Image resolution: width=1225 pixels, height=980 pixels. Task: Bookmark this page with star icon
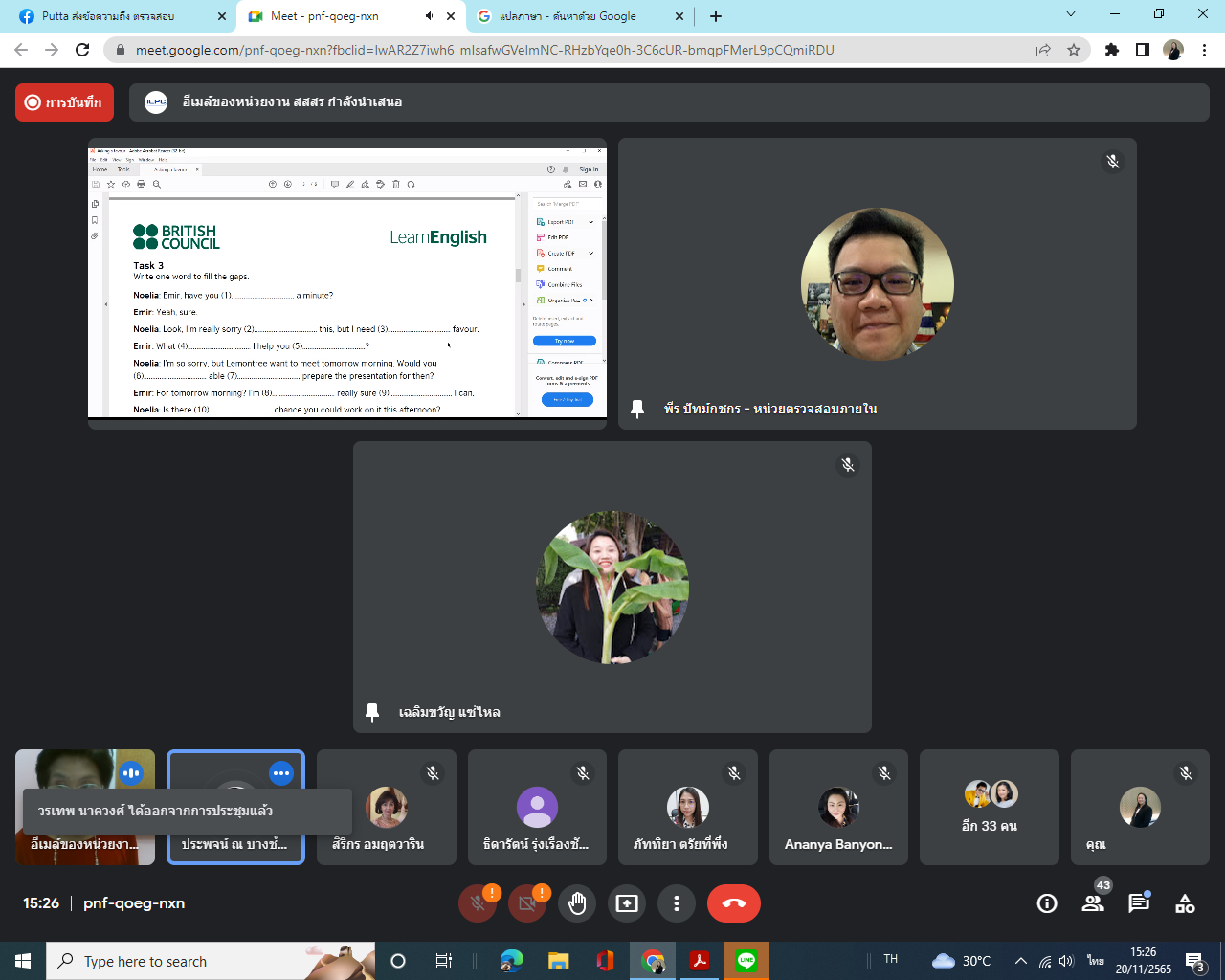[1074, 50]
